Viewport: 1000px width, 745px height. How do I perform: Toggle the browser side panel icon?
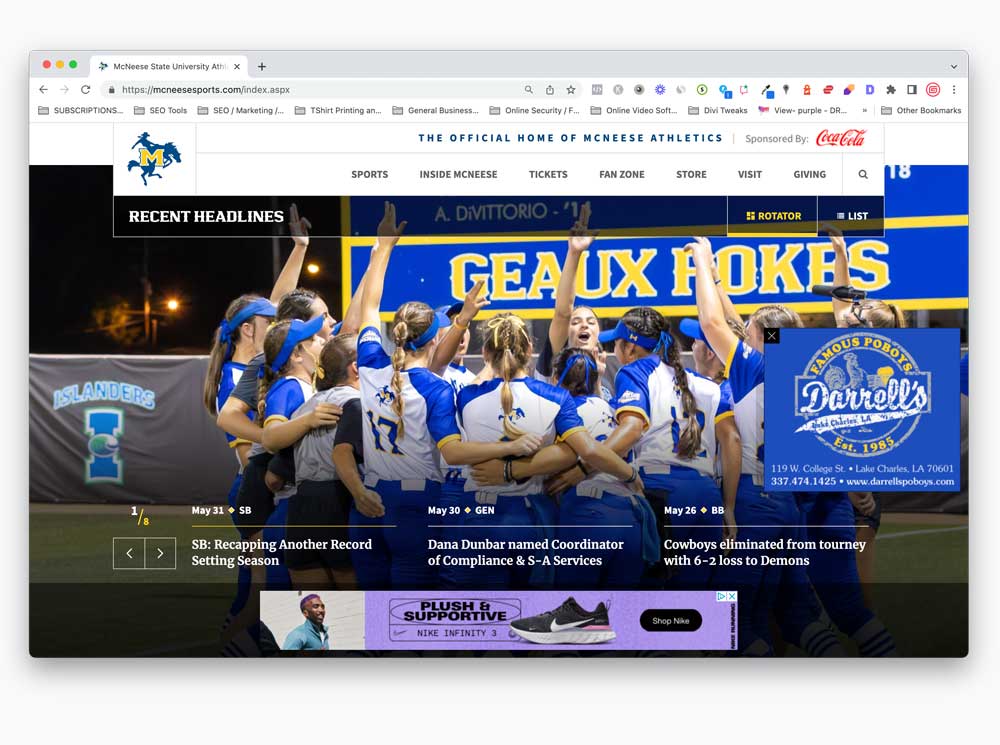[912, 90]
